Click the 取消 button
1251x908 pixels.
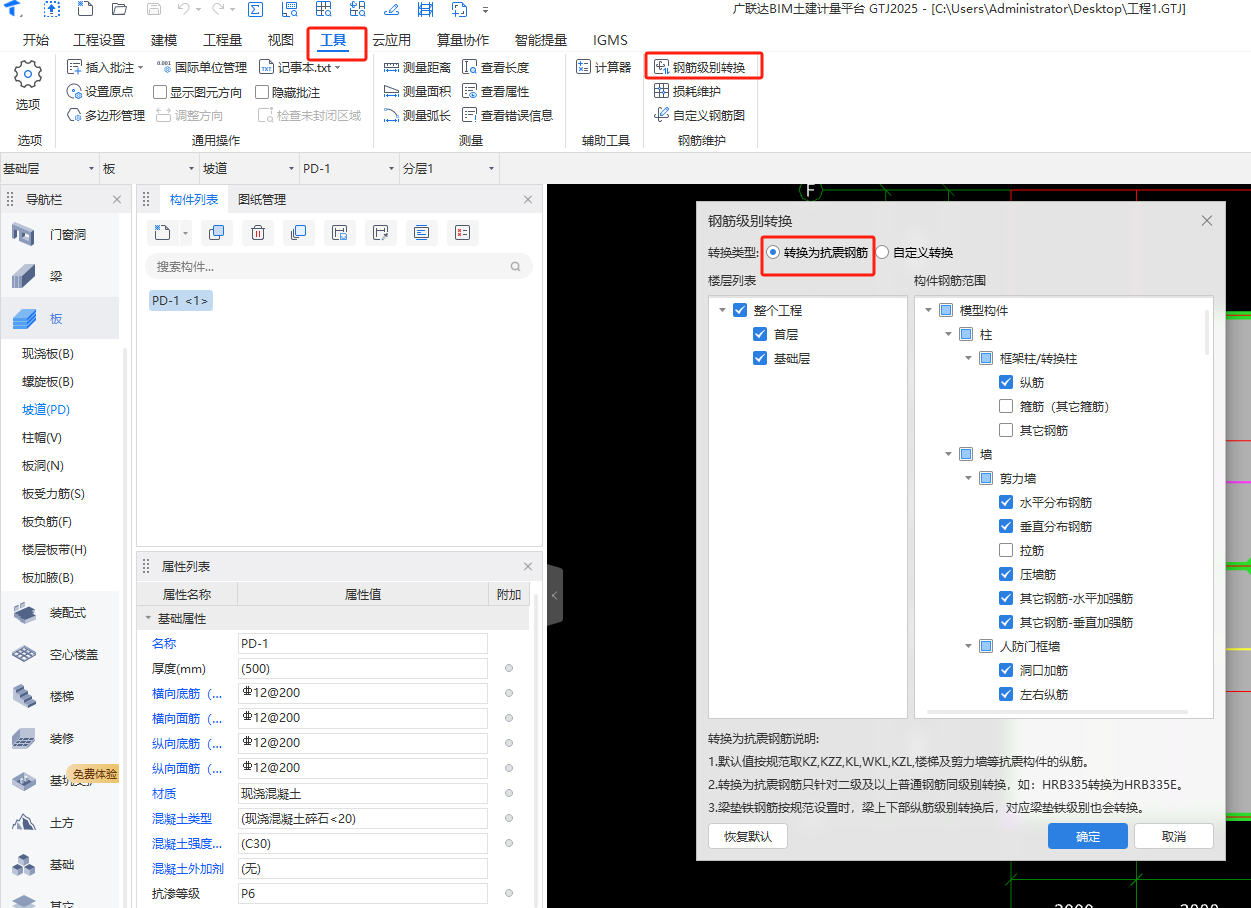click(x=1174, y=836)
